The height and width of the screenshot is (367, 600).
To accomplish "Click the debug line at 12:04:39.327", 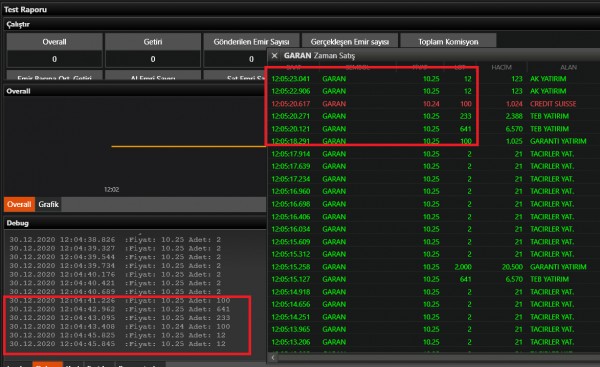I will 115,249.
